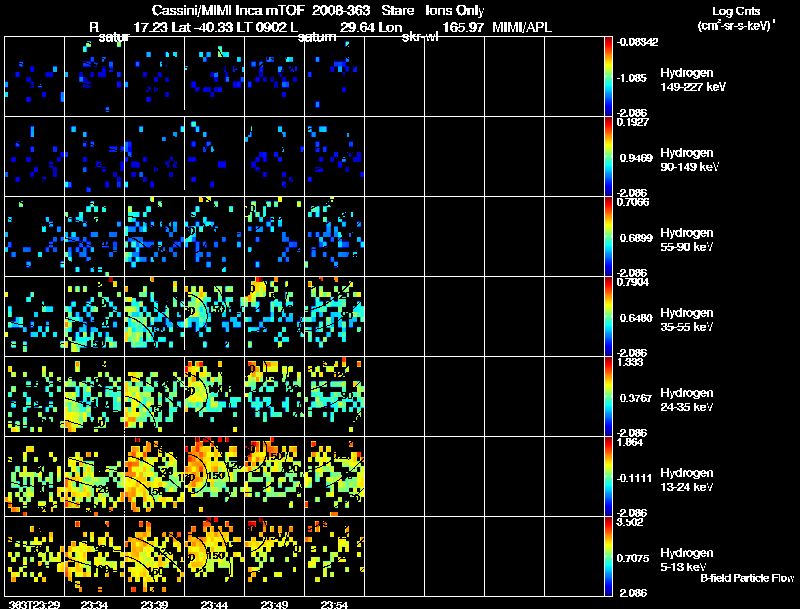Open the 5-13 keV image panel at 23:44
The height and width of the screenshot is (609, 800).
(214, 556)
